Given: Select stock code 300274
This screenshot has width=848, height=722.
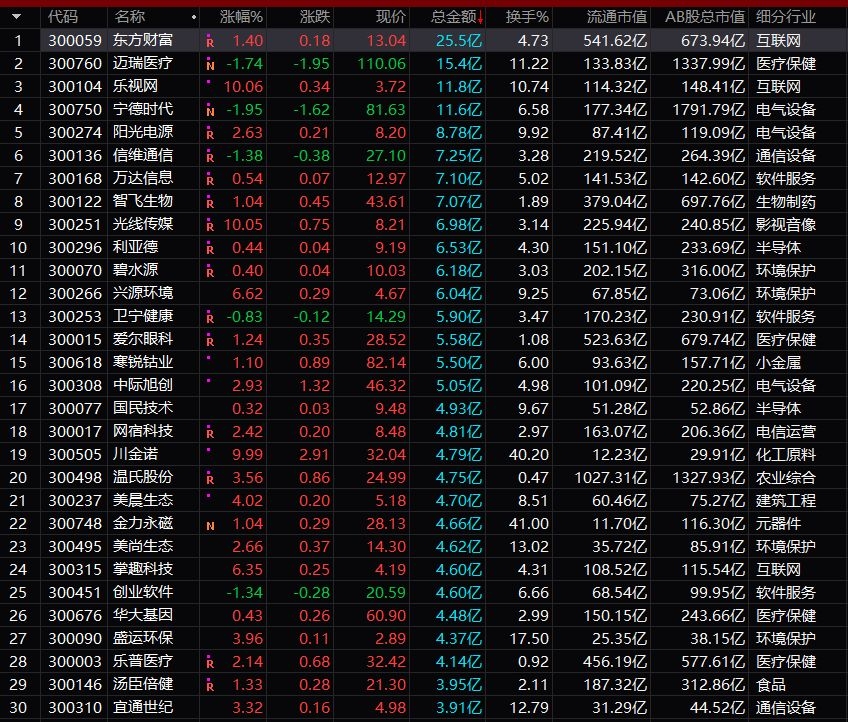Looking at the screenshot, I should (x=75, y=133).
